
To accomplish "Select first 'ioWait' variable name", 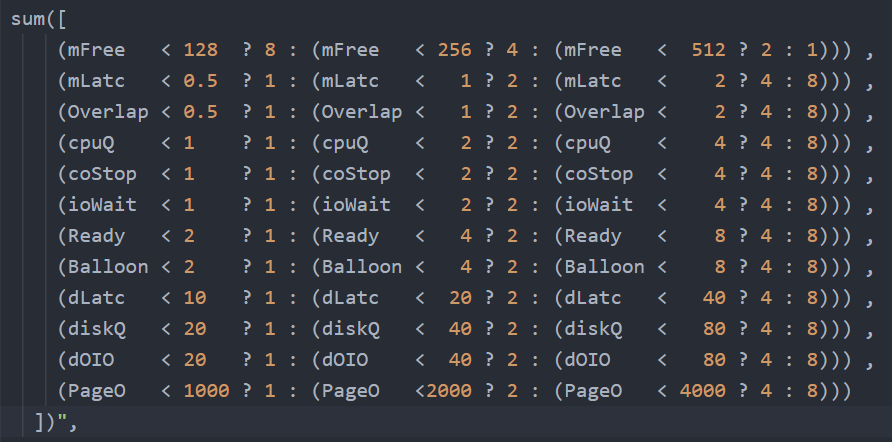I will point(102,205).
